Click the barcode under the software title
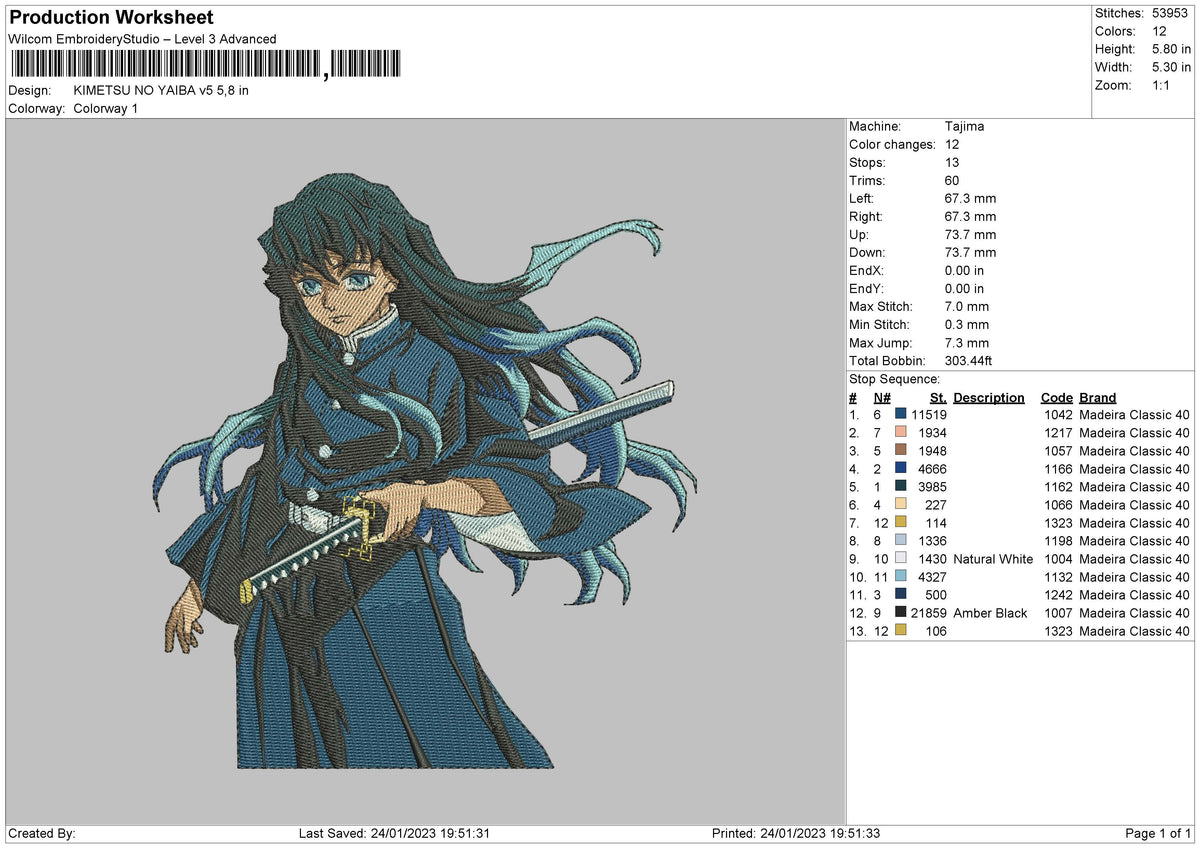This screenshot has width=1200, height=848. click(204, 65)
